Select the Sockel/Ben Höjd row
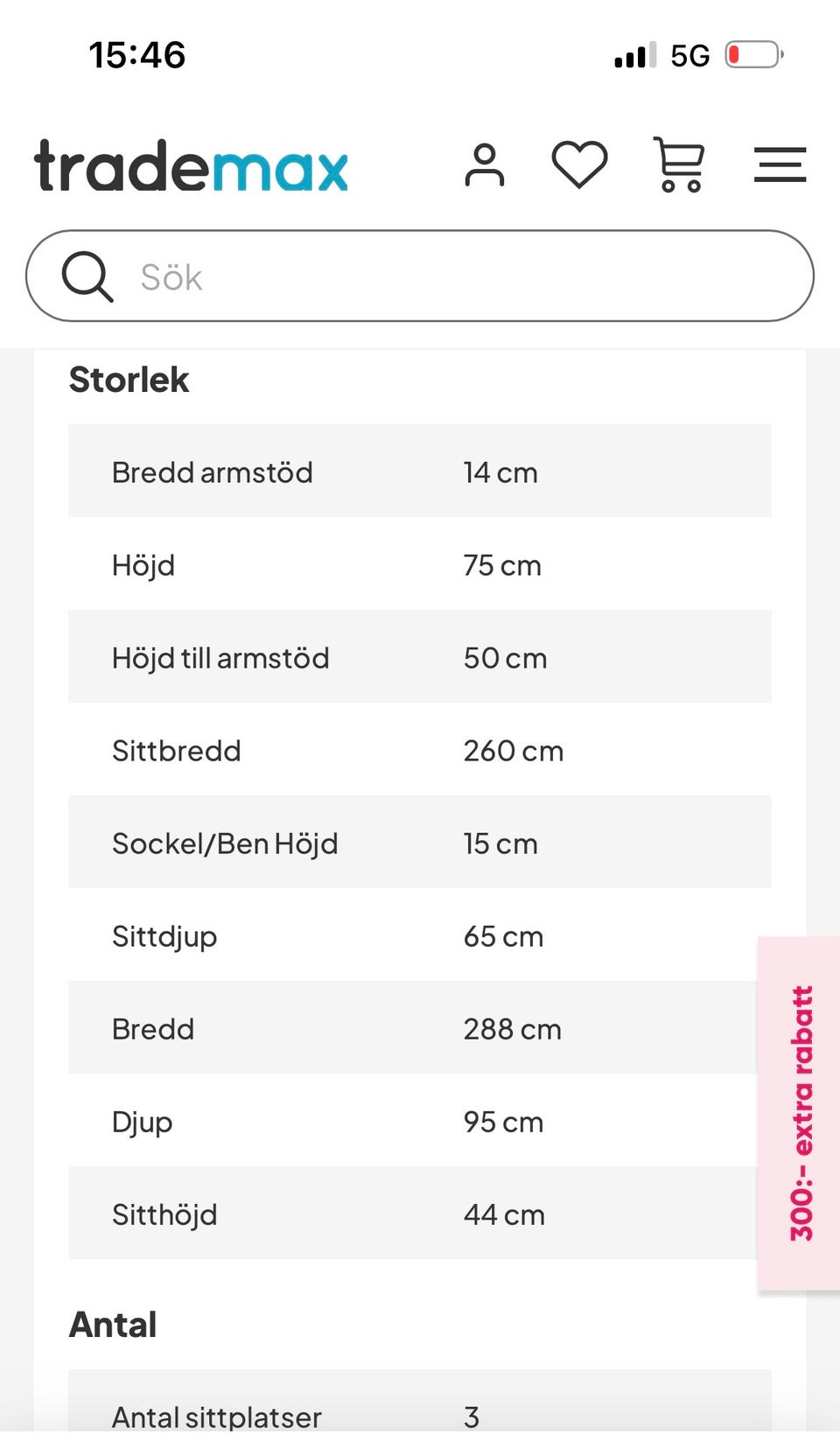Image resolution: width=840 pixels, height=1442 pixels. [420, 843]
